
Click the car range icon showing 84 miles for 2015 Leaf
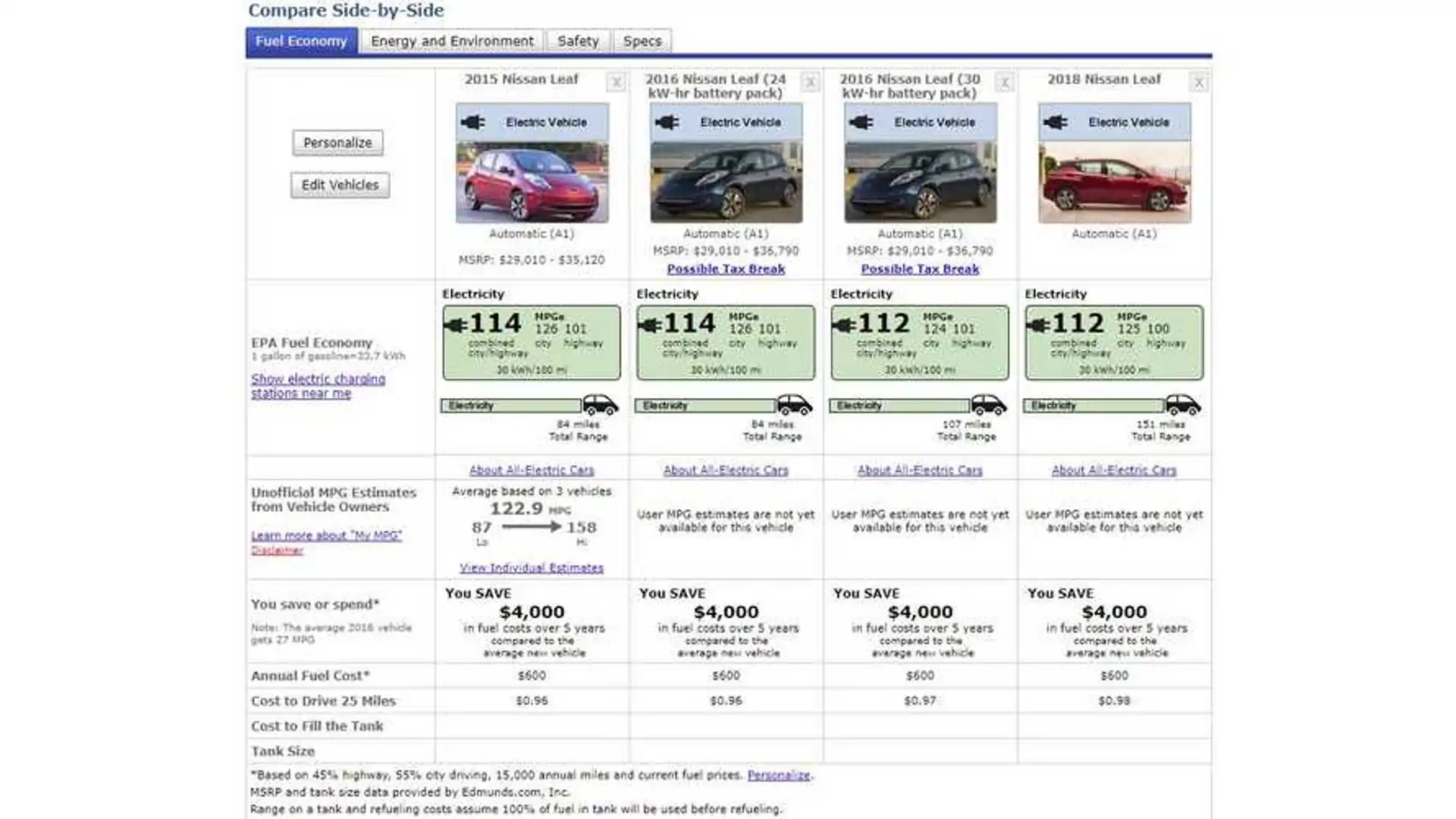601,405
